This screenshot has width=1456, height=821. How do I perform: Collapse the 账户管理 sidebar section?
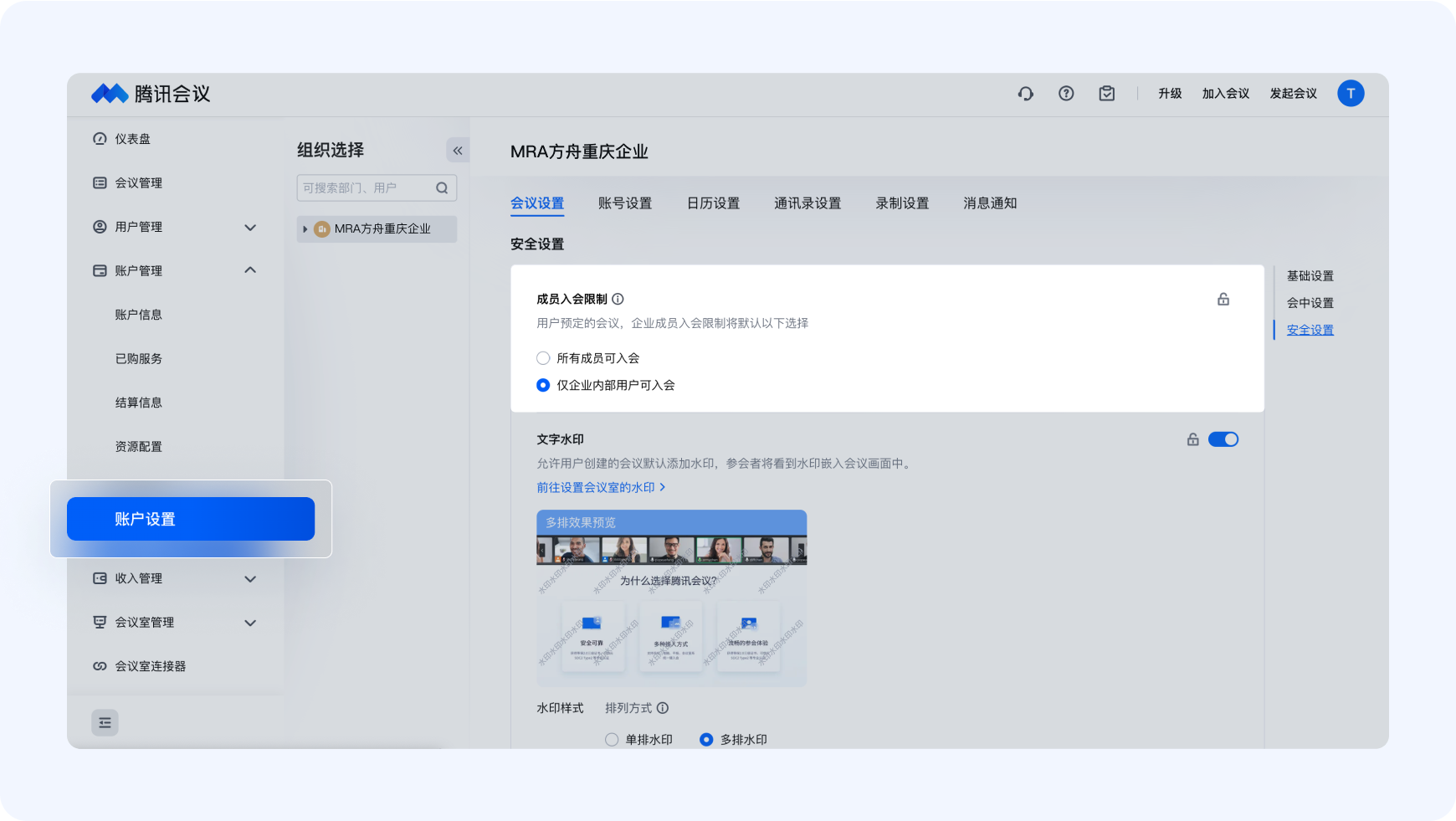click(249, 270)
